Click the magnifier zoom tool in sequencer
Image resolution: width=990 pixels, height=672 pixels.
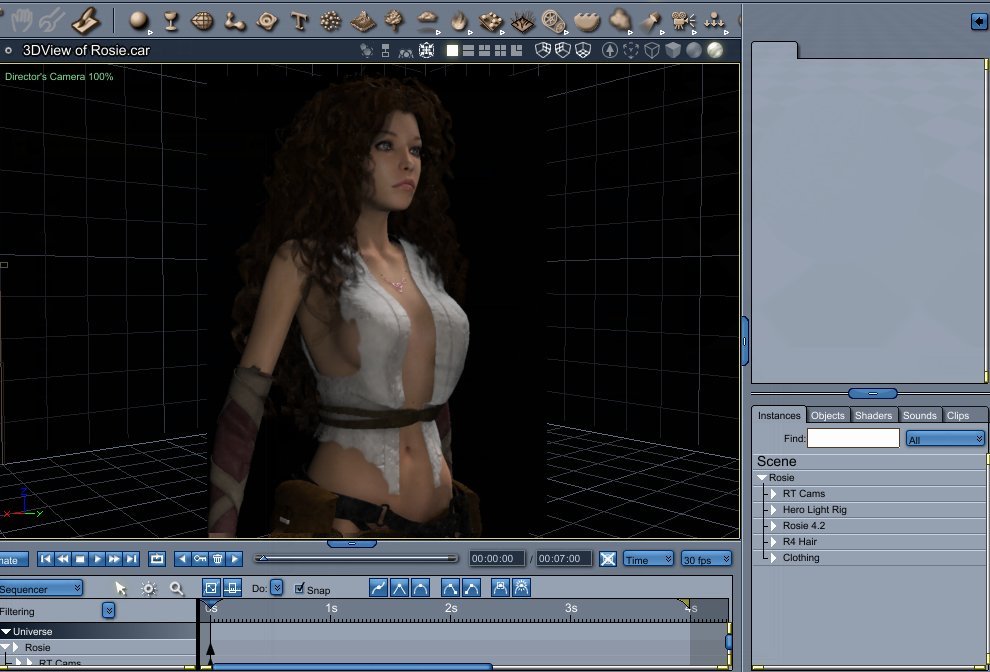[x=177, y=589]
